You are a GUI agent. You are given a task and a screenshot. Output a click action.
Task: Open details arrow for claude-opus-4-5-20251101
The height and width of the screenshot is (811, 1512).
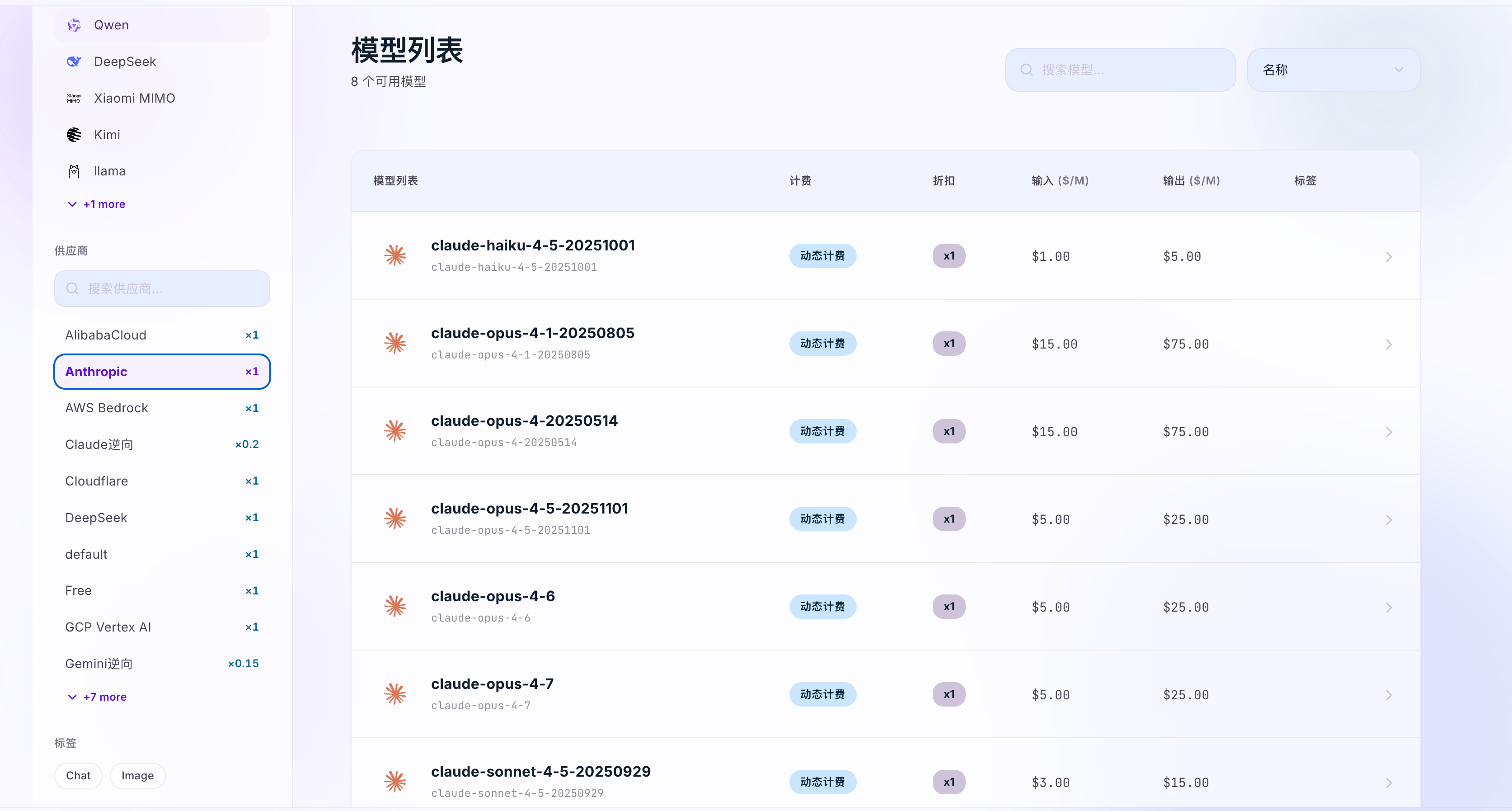pyautogui.click(x=1389, y=520)
